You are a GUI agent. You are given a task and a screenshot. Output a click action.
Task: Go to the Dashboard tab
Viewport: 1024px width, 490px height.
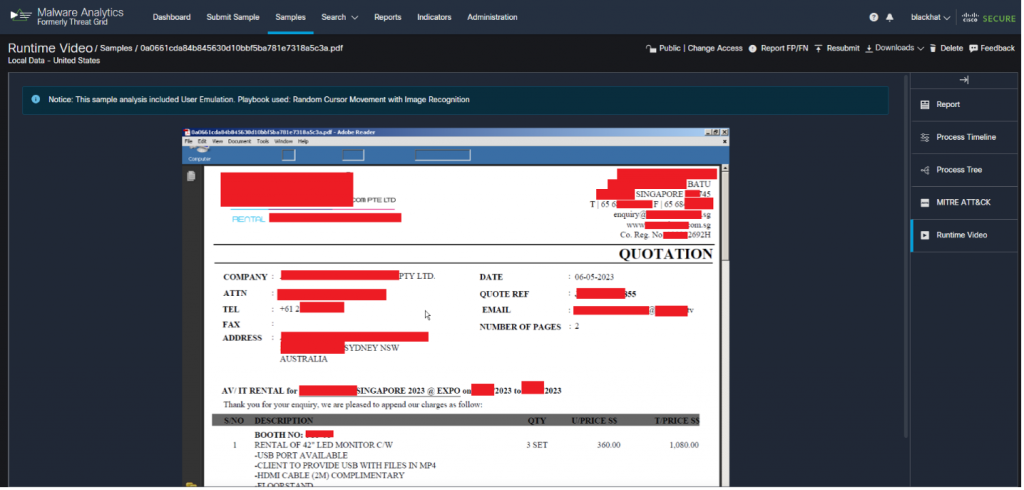[172, 17]
